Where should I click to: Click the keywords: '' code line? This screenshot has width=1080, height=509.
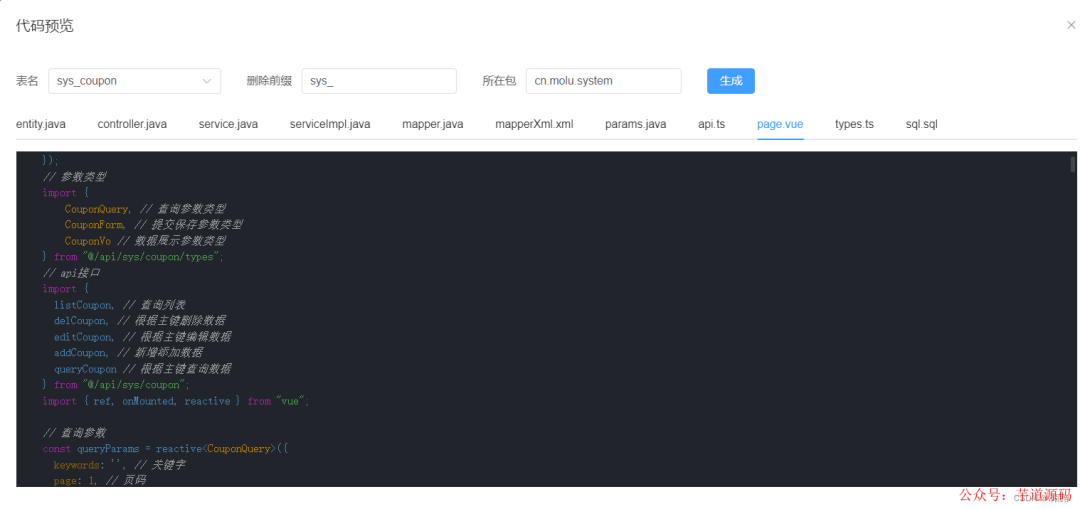click(x=120, y=465)
